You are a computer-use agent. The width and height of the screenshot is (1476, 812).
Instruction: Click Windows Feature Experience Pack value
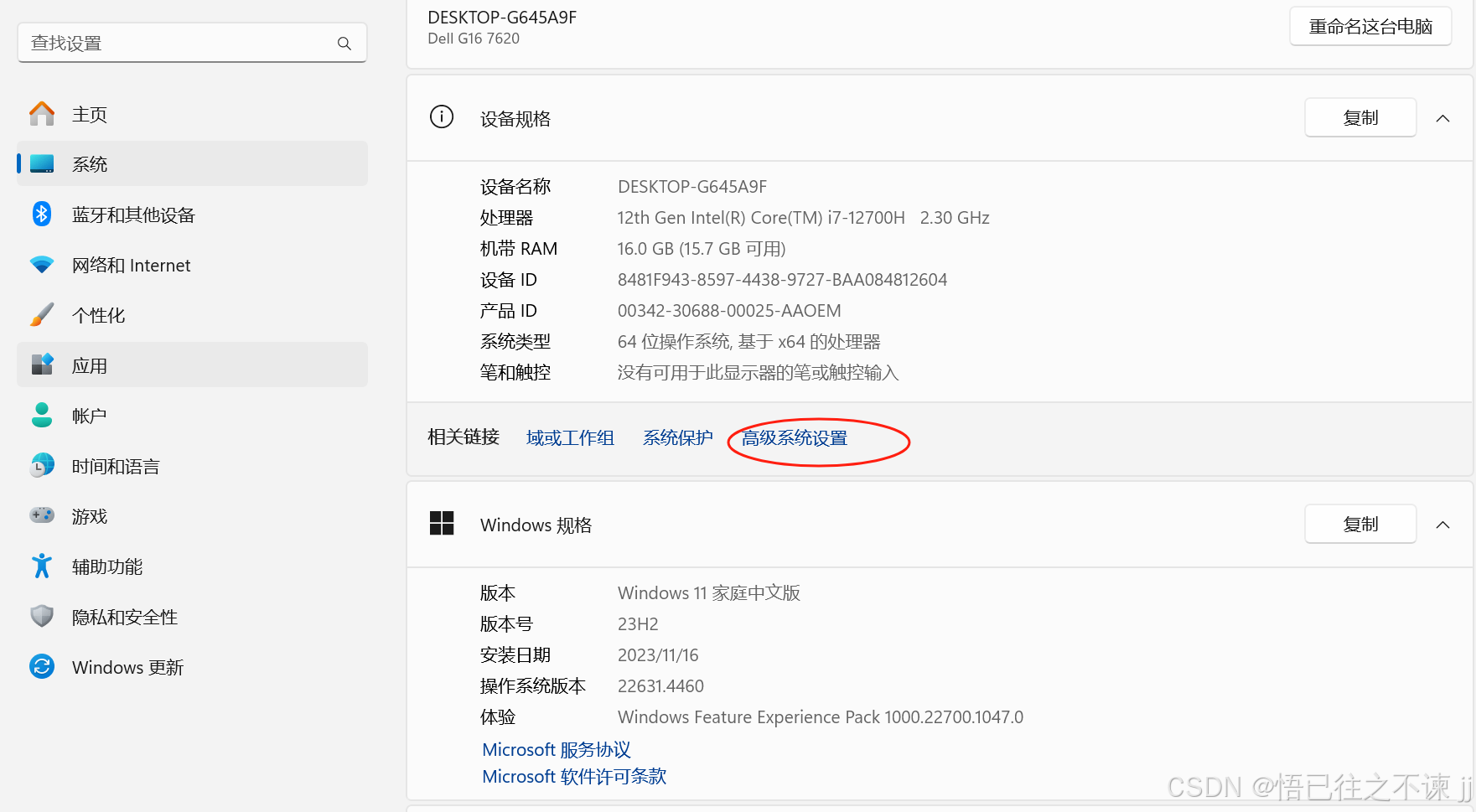(821, 717)
